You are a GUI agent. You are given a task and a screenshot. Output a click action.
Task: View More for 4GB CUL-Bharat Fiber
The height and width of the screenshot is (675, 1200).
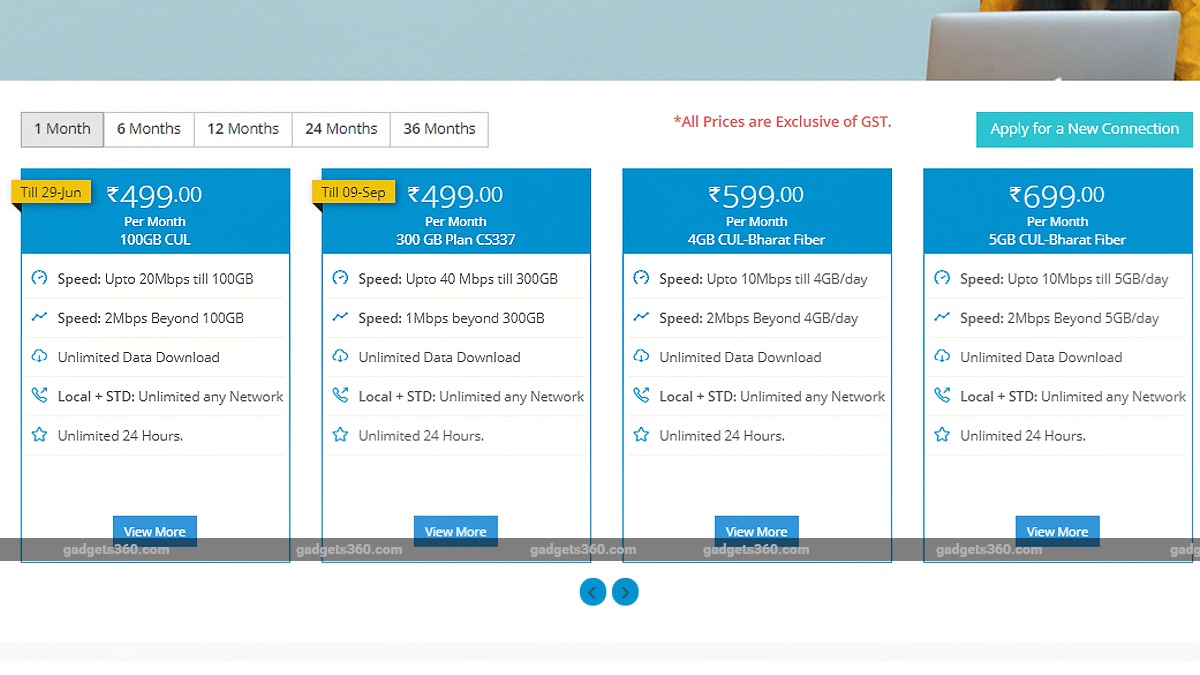(x=757, y=531)
